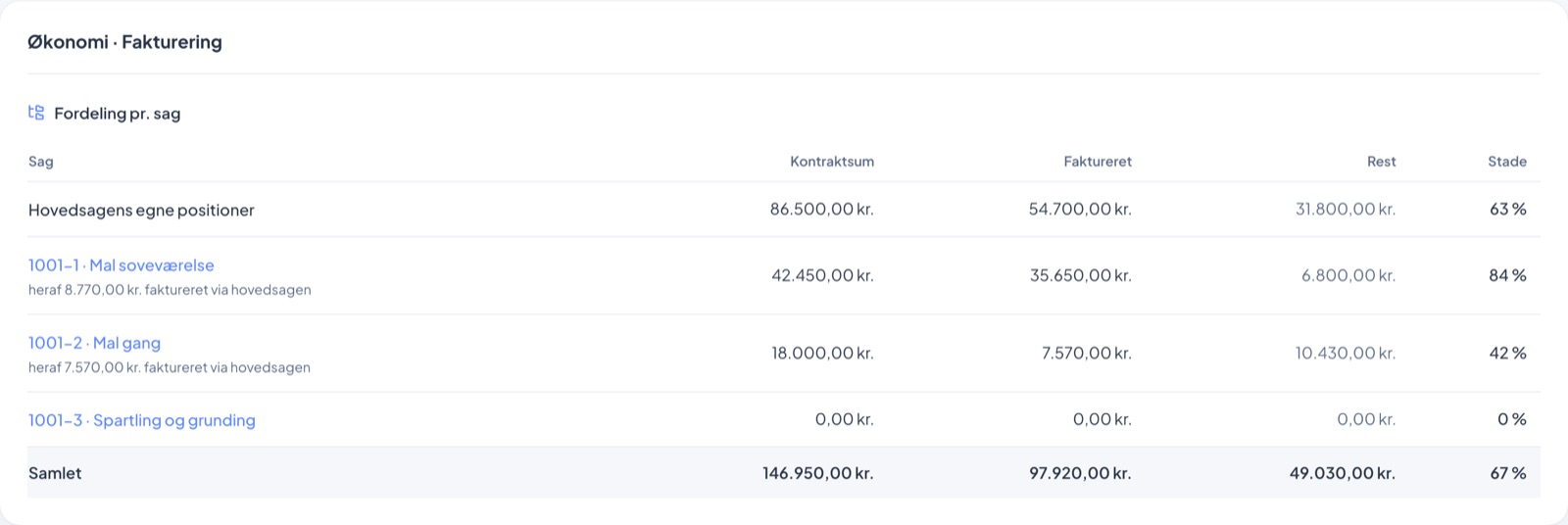
Task: Click the 49.030,00 kr. total remaining amount
Action: point(1343,473)
